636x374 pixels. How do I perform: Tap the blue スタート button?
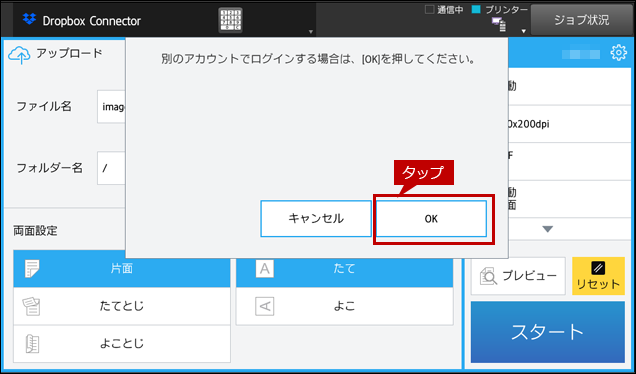548,332
